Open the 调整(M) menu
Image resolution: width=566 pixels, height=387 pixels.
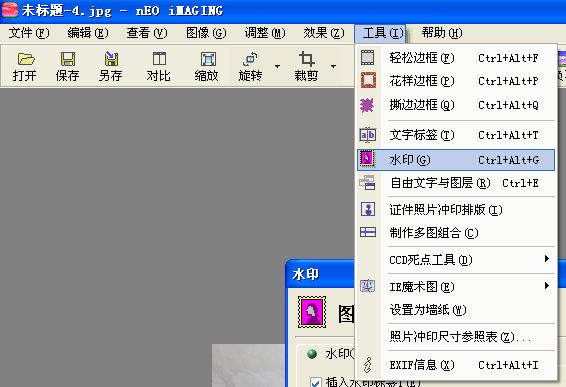click(265, 33)
